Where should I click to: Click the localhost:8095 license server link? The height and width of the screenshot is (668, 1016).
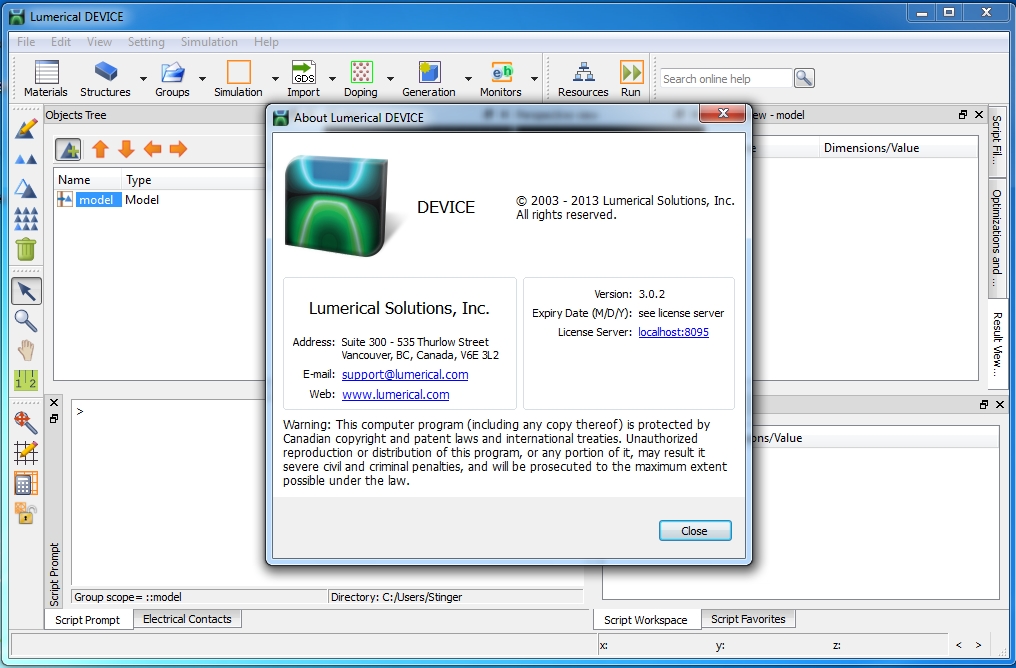[673, 332]
